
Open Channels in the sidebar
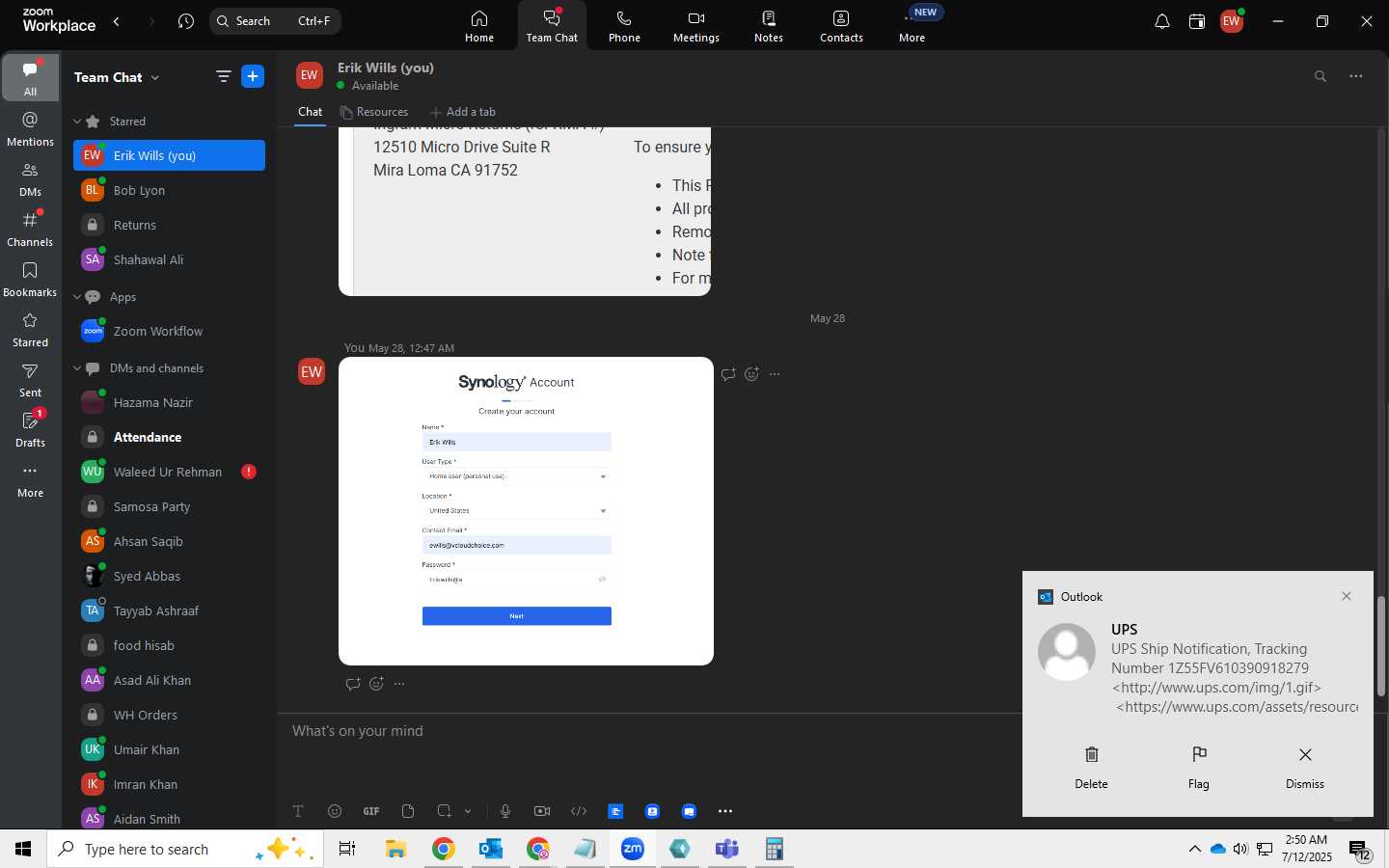click(31, 229)
